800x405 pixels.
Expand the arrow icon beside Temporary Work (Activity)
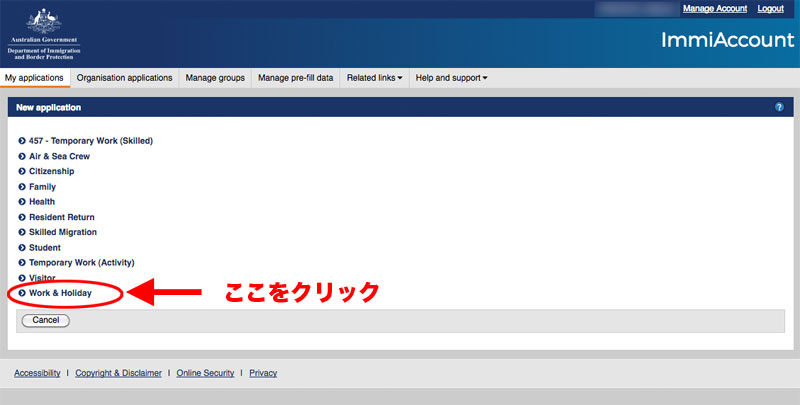pos(22,263)
